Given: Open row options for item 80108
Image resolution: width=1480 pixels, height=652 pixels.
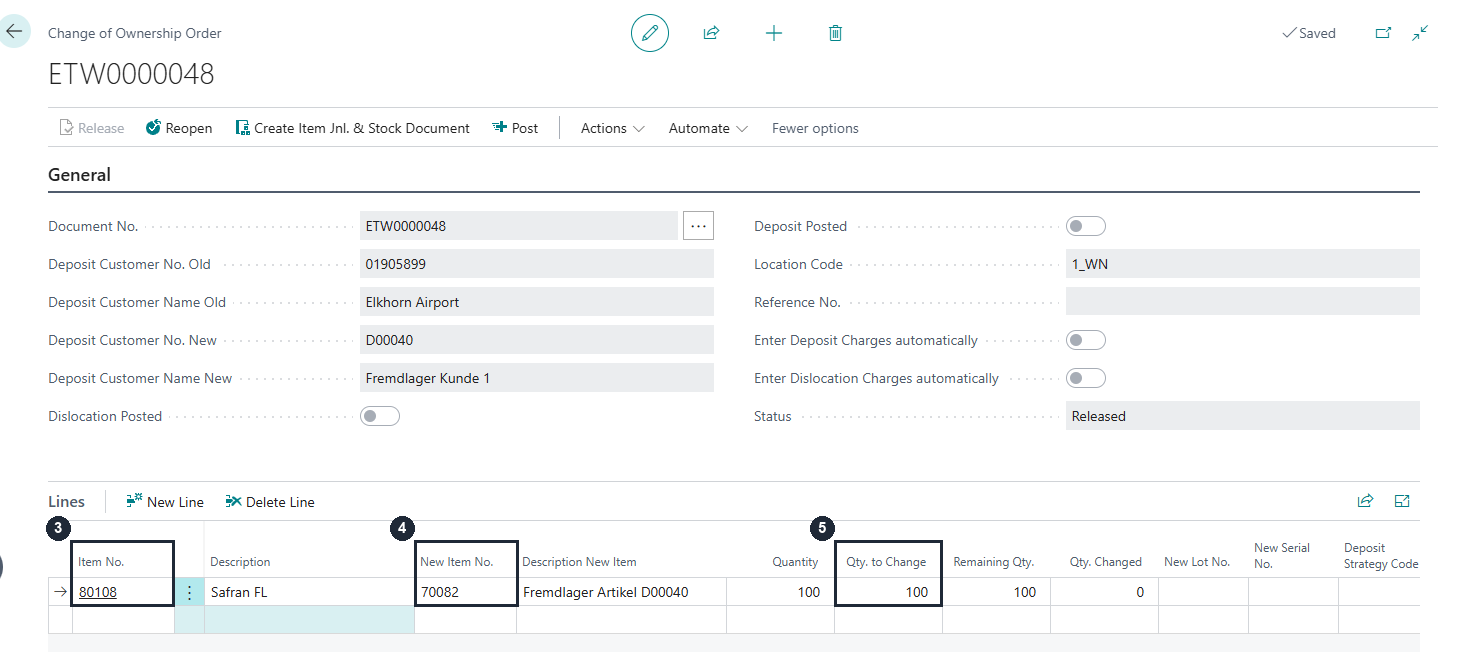Looking at the screenshot, I should point(189,592).
